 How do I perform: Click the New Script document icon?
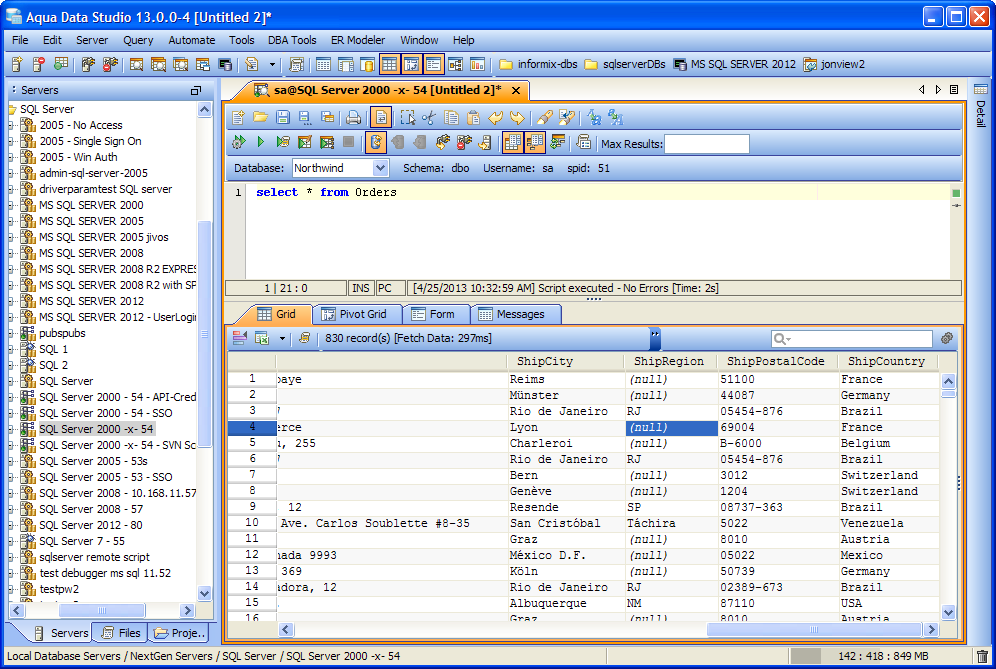click(238, 117)
